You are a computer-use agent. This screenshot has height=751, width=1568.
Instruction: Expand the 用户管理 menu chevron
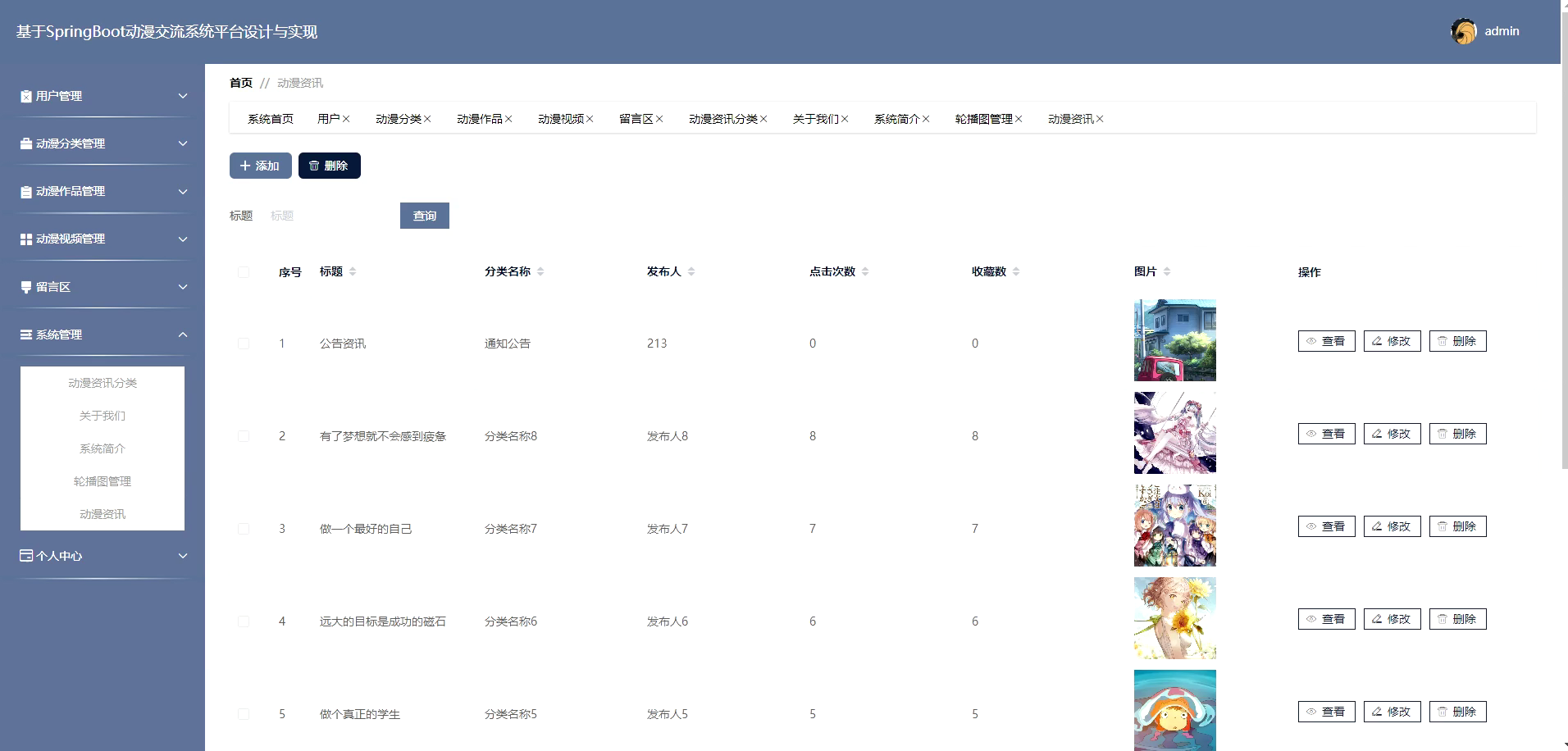click(x=184, y=96)
